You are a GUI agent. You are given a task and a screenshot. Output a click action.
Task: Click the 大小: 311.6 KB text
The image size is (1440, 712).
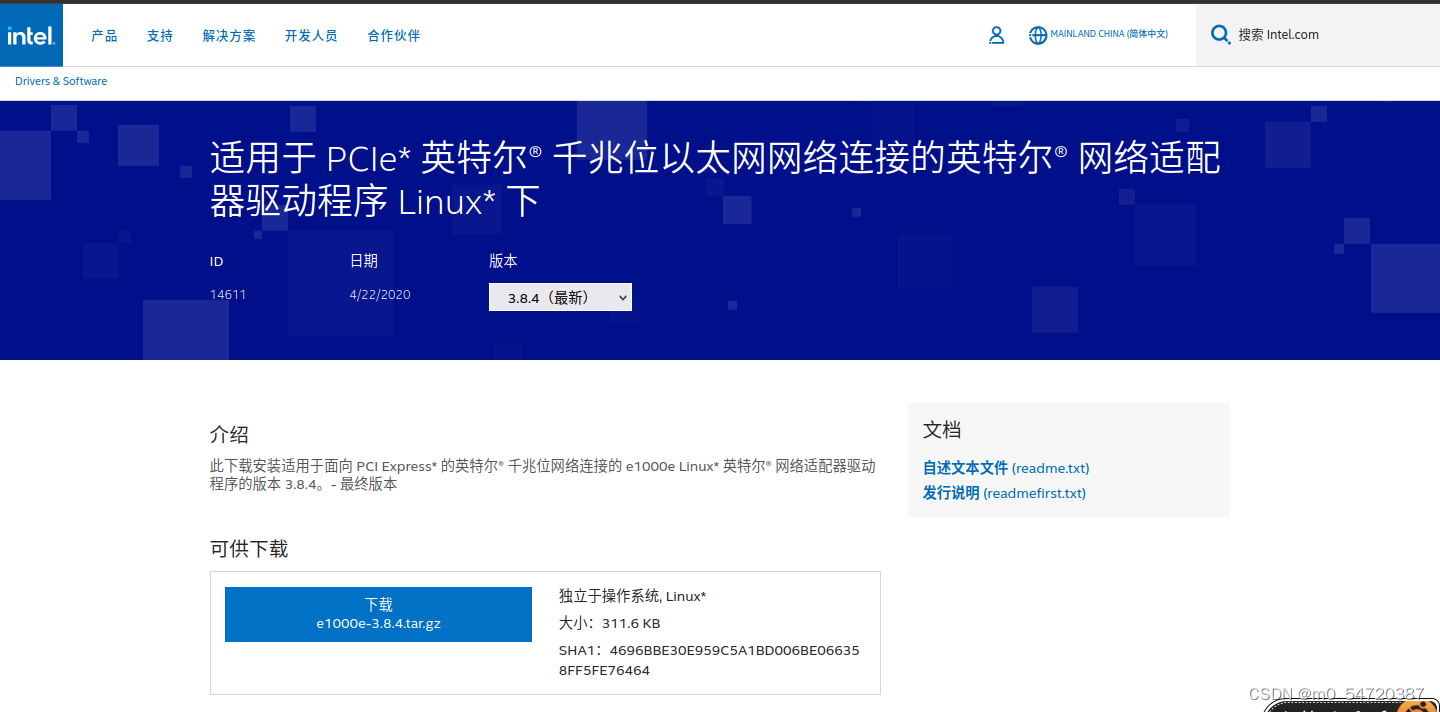609,623
